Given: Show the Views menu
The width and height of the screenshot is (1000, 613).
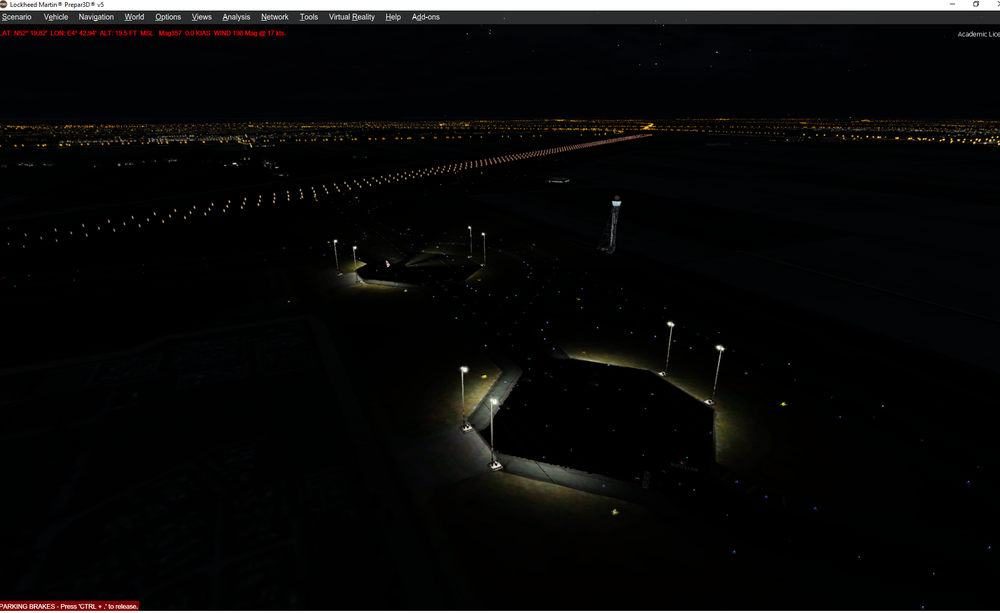Looking at the screenshot, I should point(201,17).
